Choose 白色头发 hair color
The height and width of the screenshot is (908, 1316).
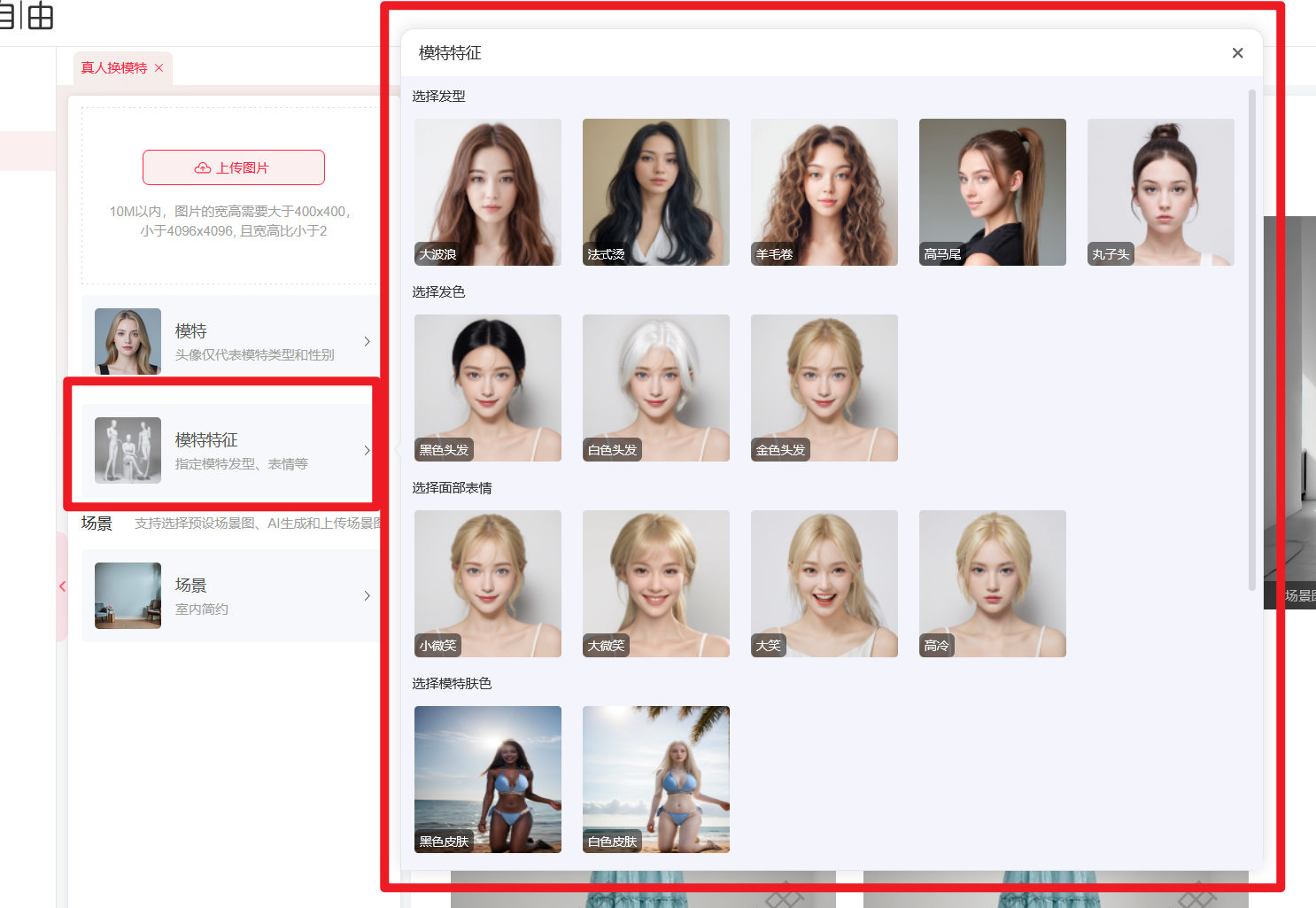point(656,388)
